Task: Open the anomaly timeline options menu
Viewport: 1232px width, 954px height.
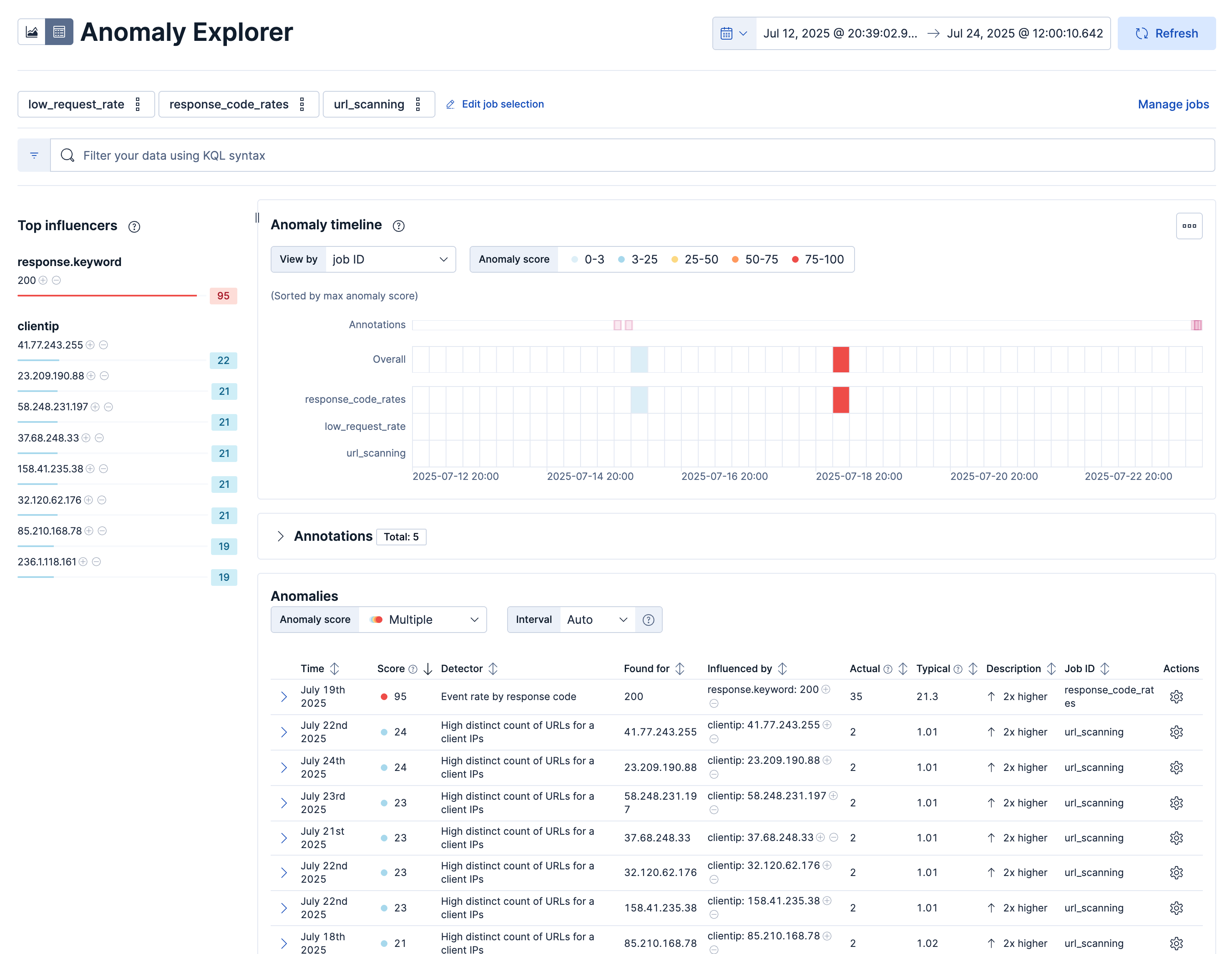Action: pyautogui.click(x=1189, y=226)
